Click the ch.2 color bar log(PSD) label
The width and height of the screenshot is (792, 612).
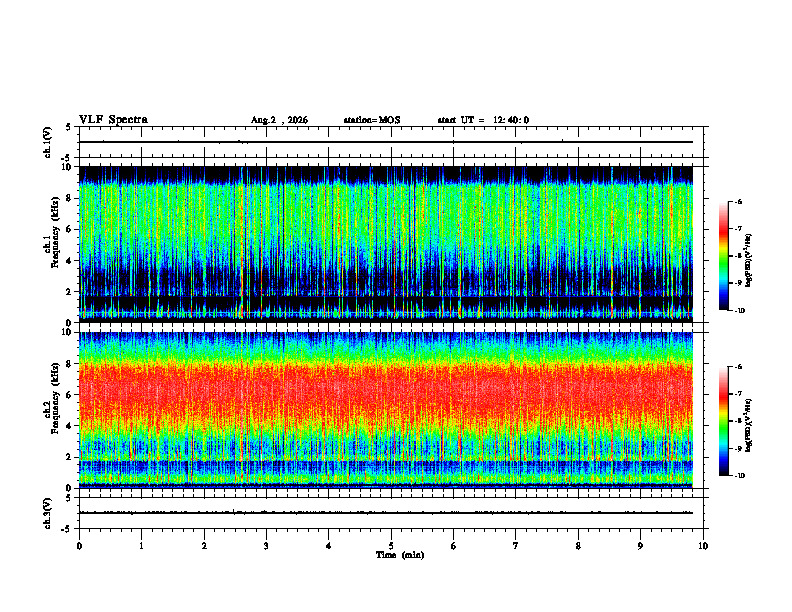pos(749,425)
